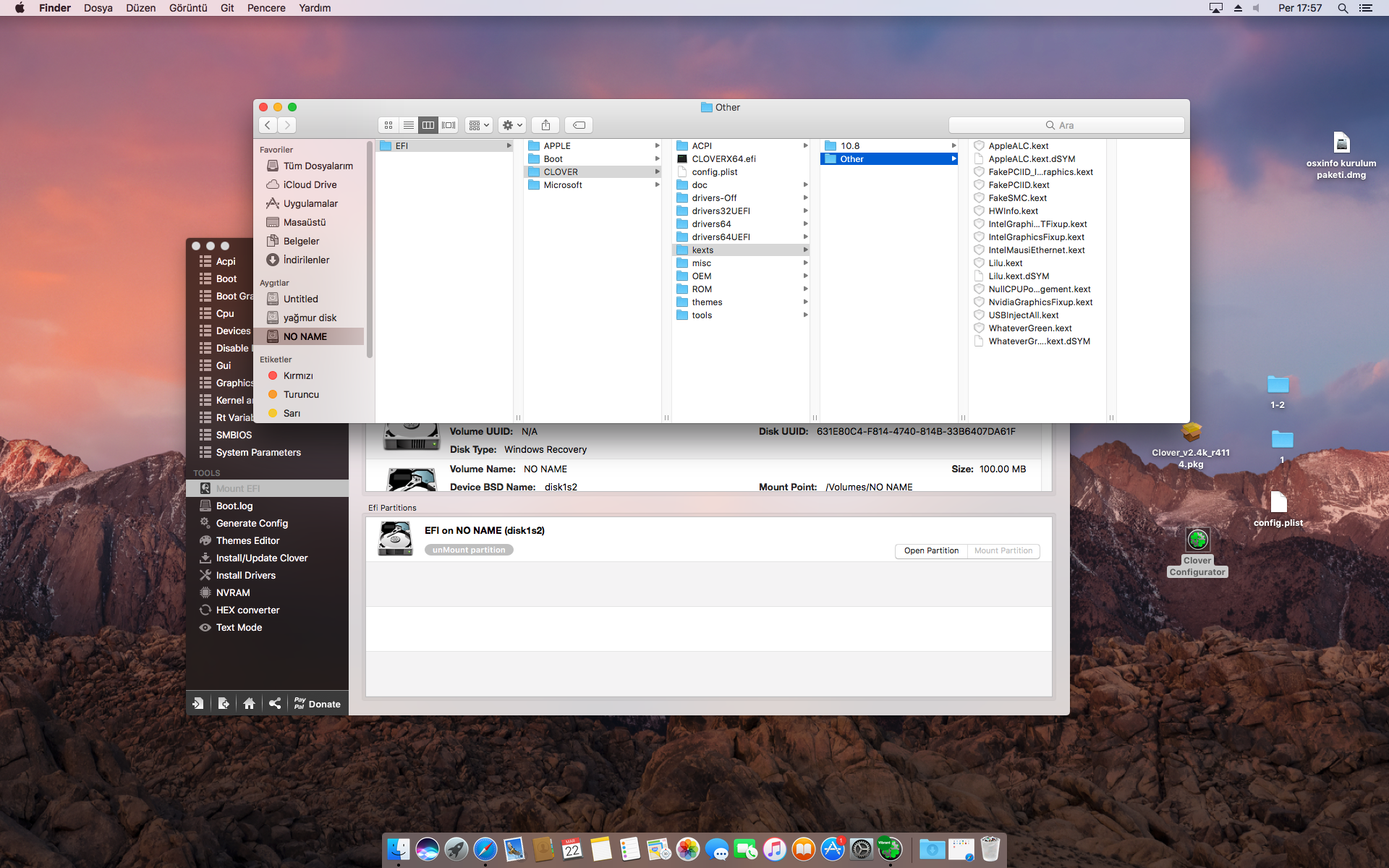Click the home icon in Clover Configurator
This screenshot has width=1389, height=868.
[x=249, y=704]
